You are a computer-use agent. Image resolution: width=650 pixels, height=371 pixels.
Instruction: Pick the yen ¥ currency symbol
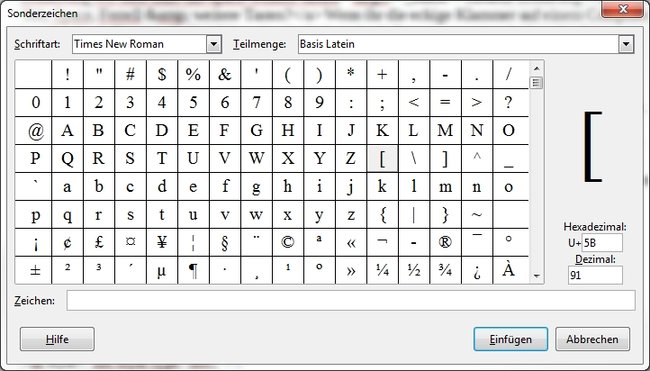(162, 242)
